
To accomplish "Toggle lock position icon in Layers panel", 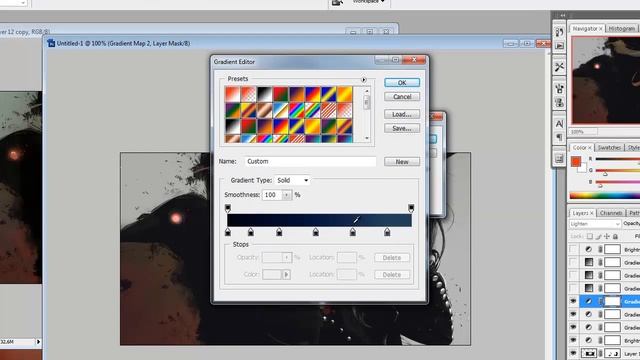I will pos(607,236).
